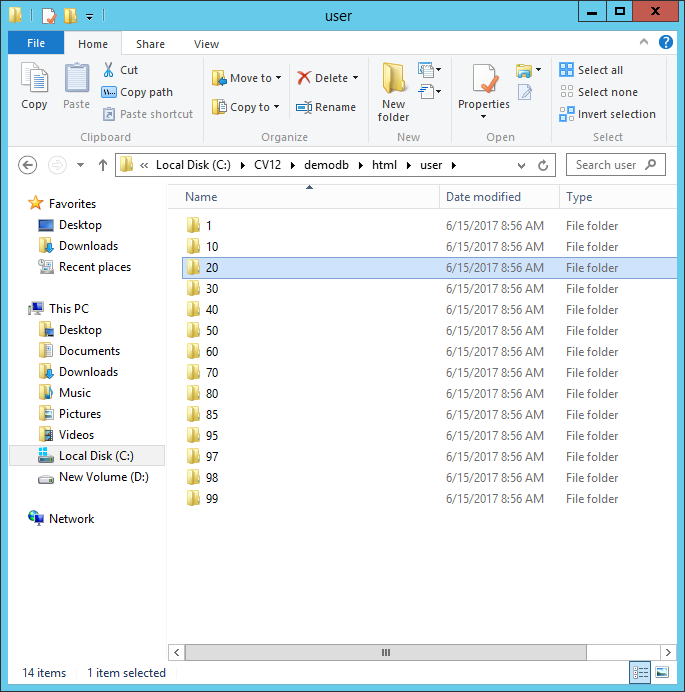Click the Paste clipboard icon
This screenshot has height=692, width=685.
pos(76,78)
